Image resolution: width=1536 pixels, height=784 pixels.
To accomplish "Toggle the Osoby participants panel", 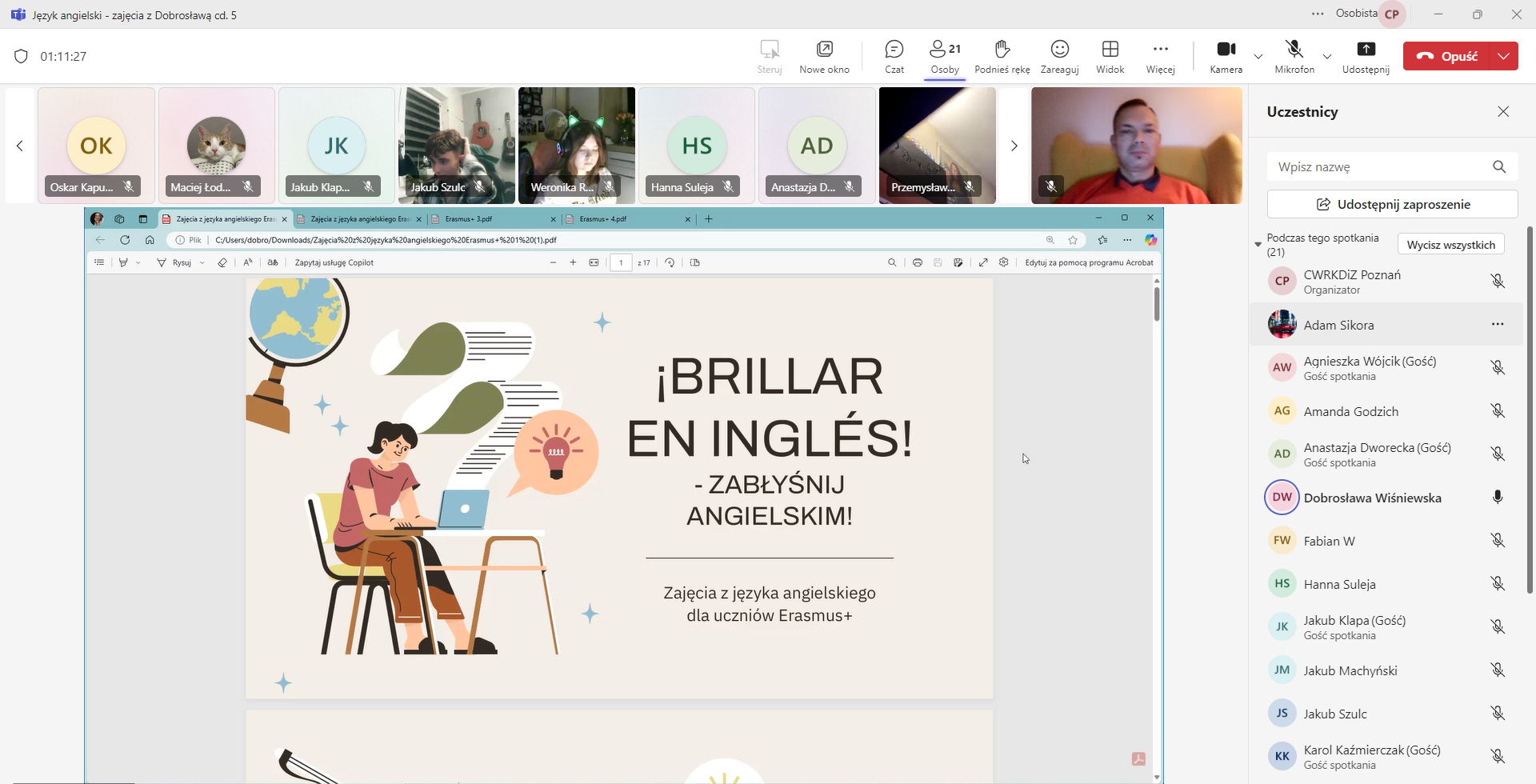I will pyautogui.click(x=945, y=57).
